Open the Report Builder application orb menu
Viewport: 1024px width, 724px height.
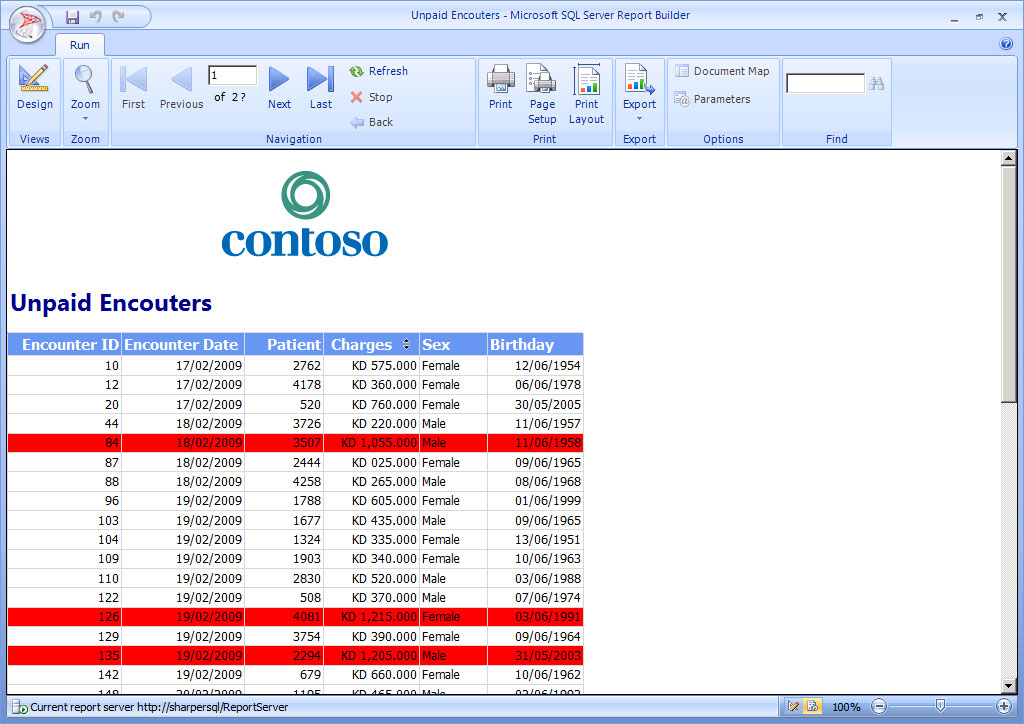tap(27, 24)
